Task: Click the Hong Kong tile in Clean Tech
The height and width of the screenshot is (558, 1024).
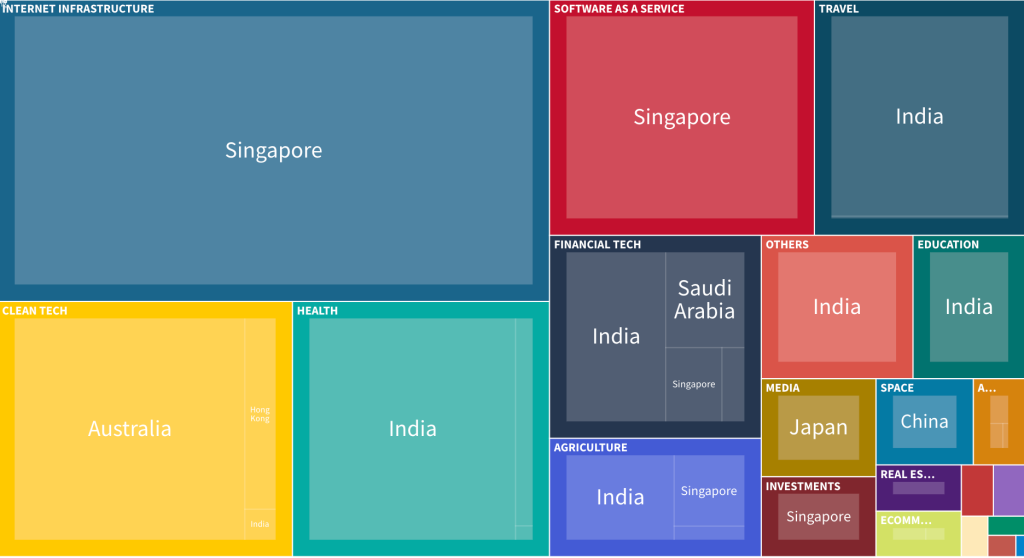Action: point(260,413)
